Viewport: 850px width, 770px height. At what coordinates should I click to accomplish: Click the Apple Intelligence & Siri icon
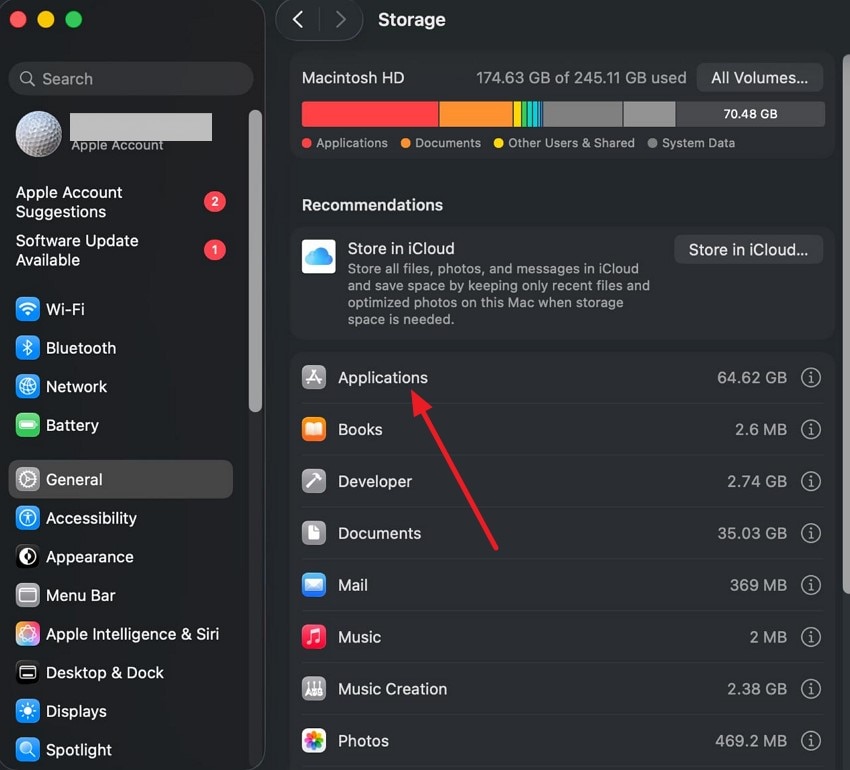tap(27, 634)
